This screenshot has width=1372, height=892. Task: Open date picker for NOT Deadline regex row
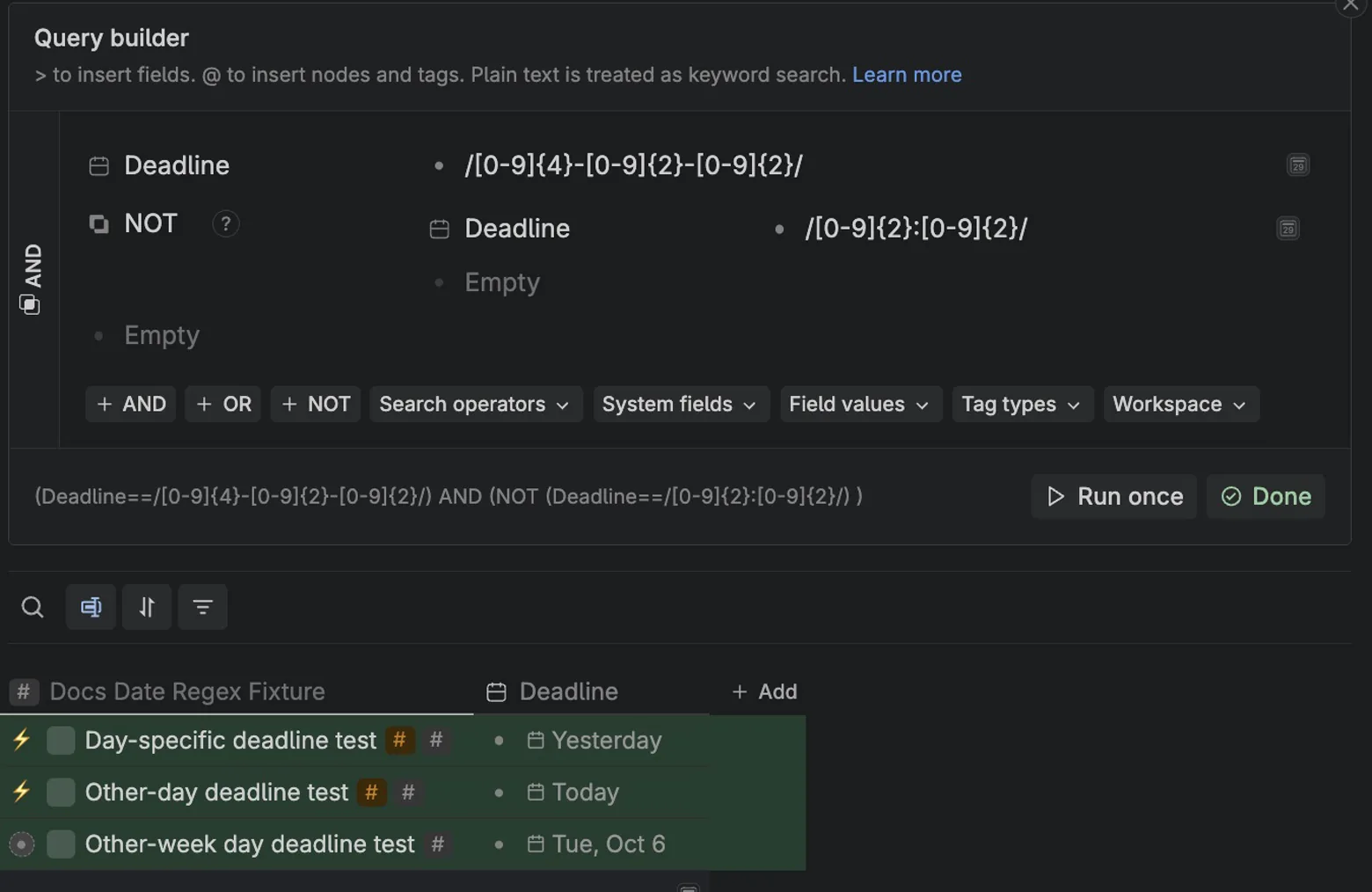(1288, 229)
